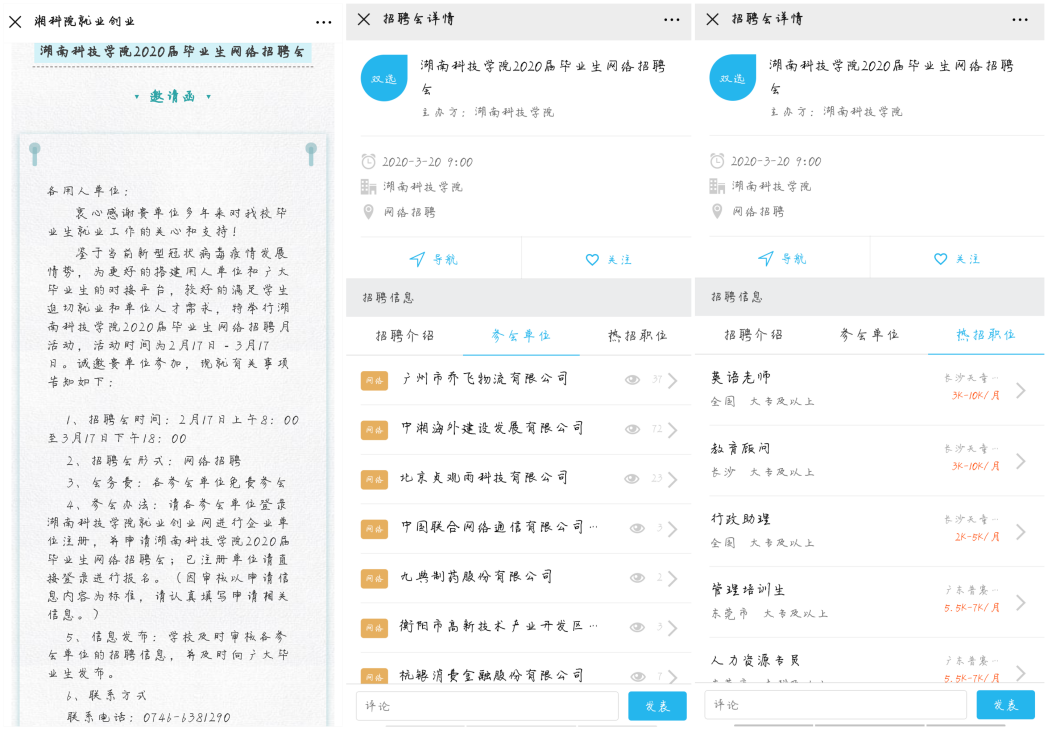Switch to 招聘介绍 tab in middle panel
Image resolution: width=1048 pixels, height=730 pixels.
[404, 335]
